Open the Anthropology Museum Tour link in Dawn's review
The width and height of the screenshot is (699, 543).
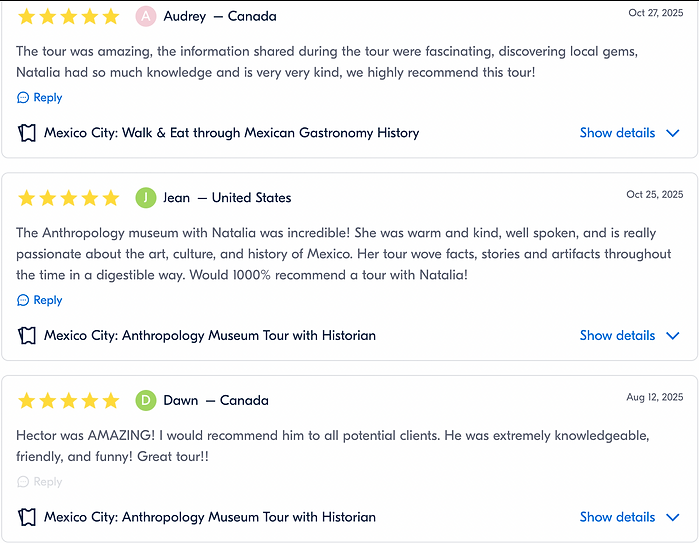pyautogui.click(x=210, y=517)
